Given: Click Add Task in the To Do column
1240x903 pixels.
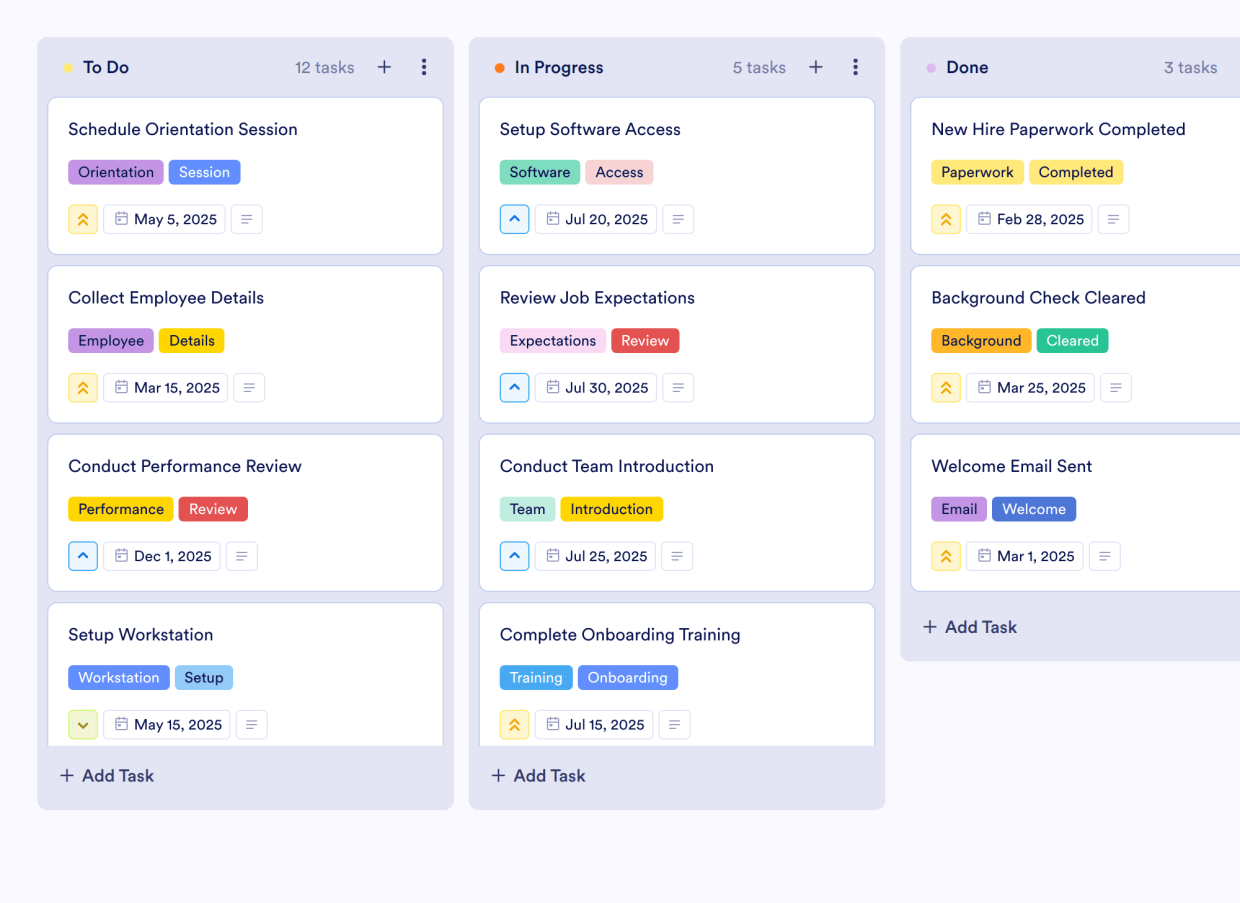Looking at the screenshot, I should click(x=106, y=775).
